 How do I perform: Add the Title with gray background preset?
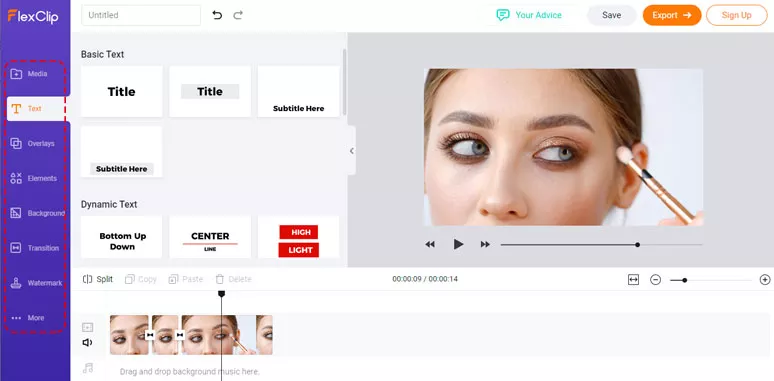coord(210,91)
